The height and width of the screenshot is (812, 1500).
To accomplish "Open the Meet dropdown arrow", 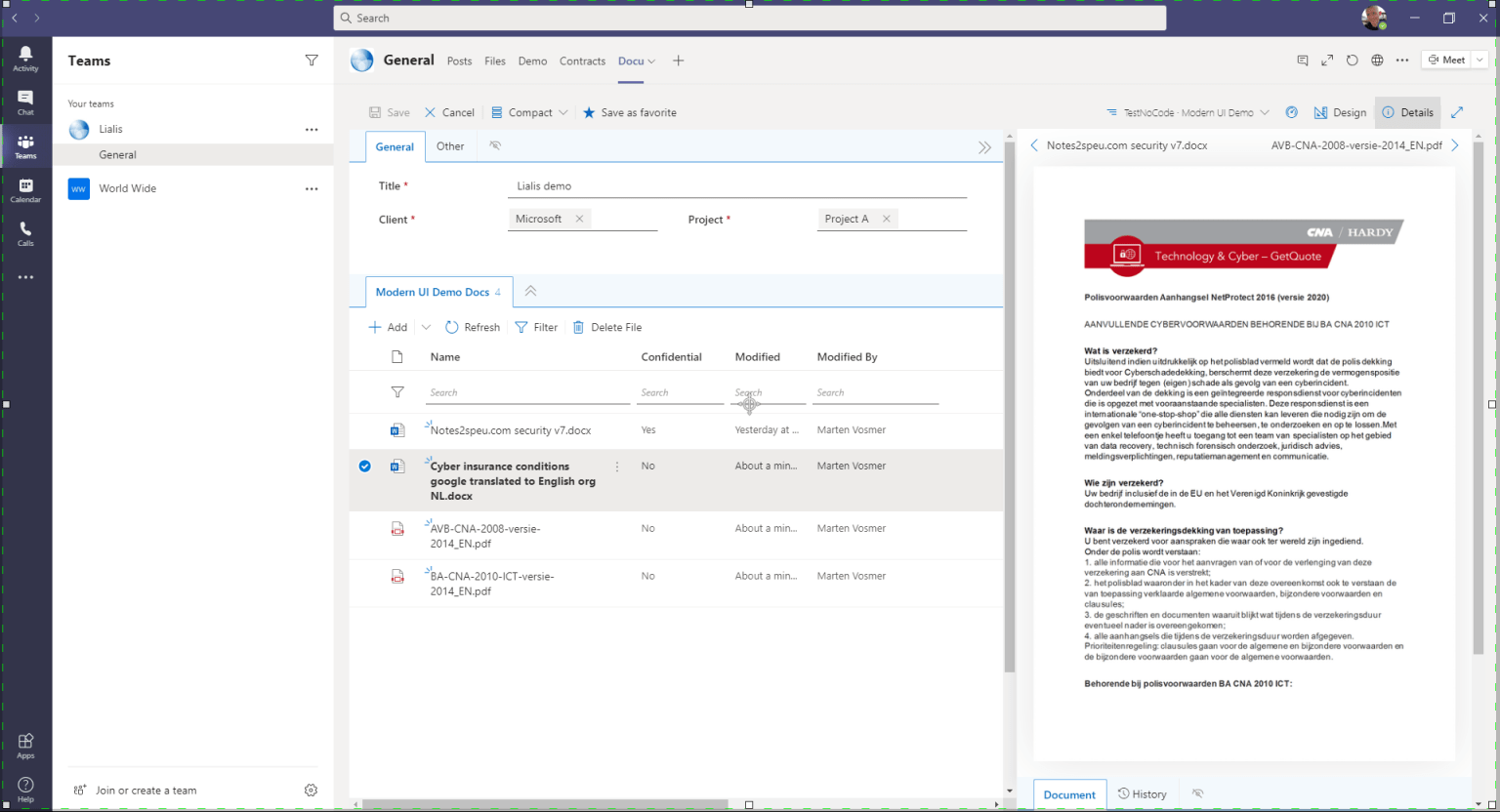I will (1478, 60).
